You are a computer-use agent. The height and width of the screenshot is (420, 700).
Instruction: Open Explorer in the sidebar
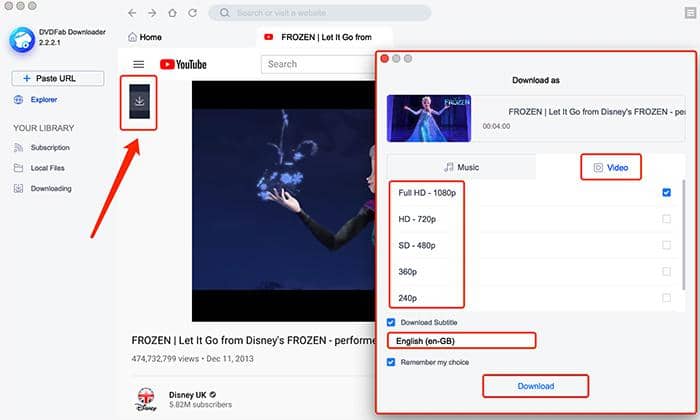point(44,100)
